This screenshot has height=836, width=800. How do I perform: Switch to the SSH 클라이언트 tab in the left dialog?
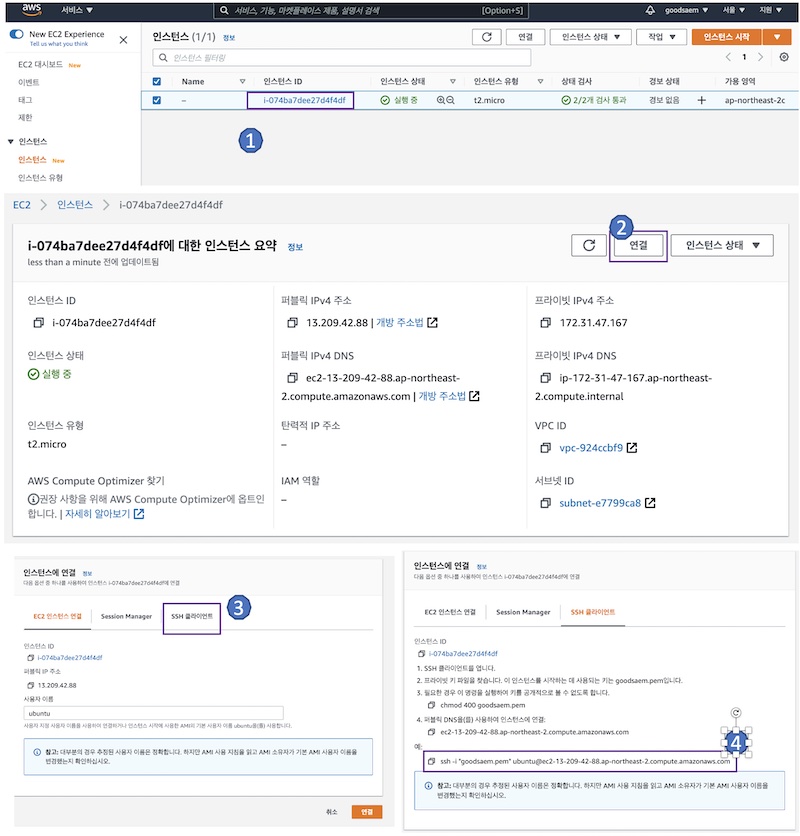pyautogui.click(x=191, y=616)
